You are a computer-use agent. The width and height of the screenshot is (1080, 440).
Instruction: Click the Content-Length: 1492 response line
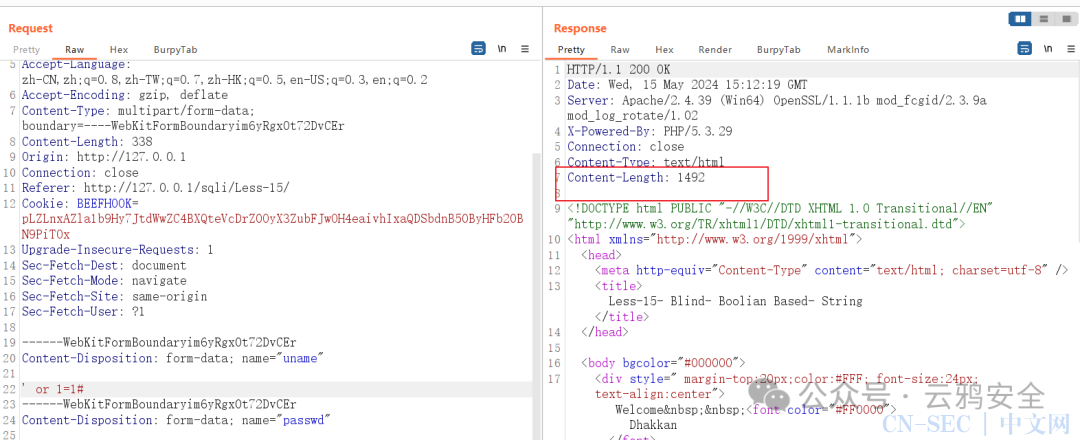[636, 178]
